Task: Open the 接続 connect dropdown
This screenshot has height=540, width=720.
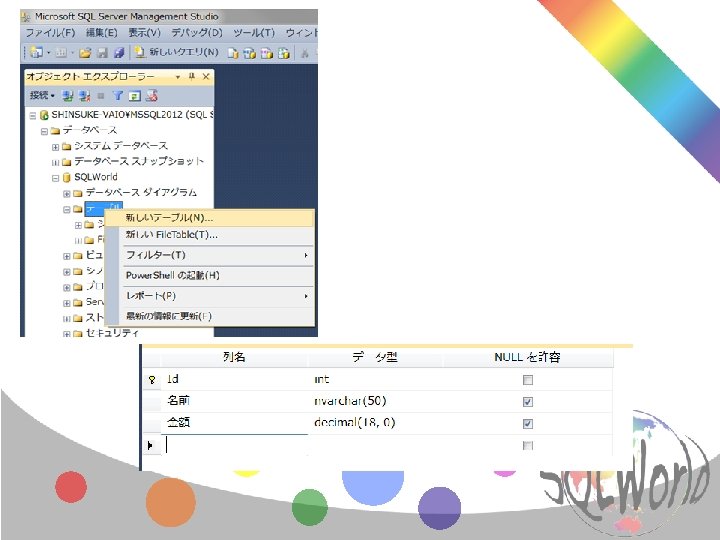Action: coord(42,95)
